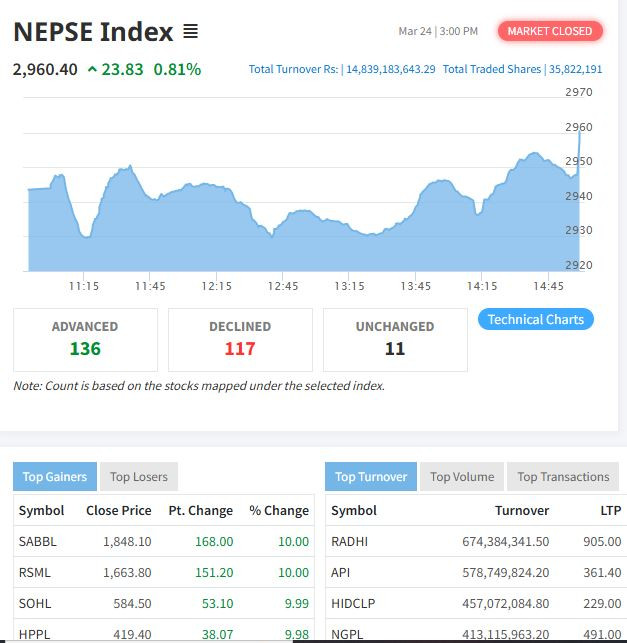Viewport: 627px width, 643px height.
Task: Click the ADVANCED count card
Action: [x=85, y=339]
